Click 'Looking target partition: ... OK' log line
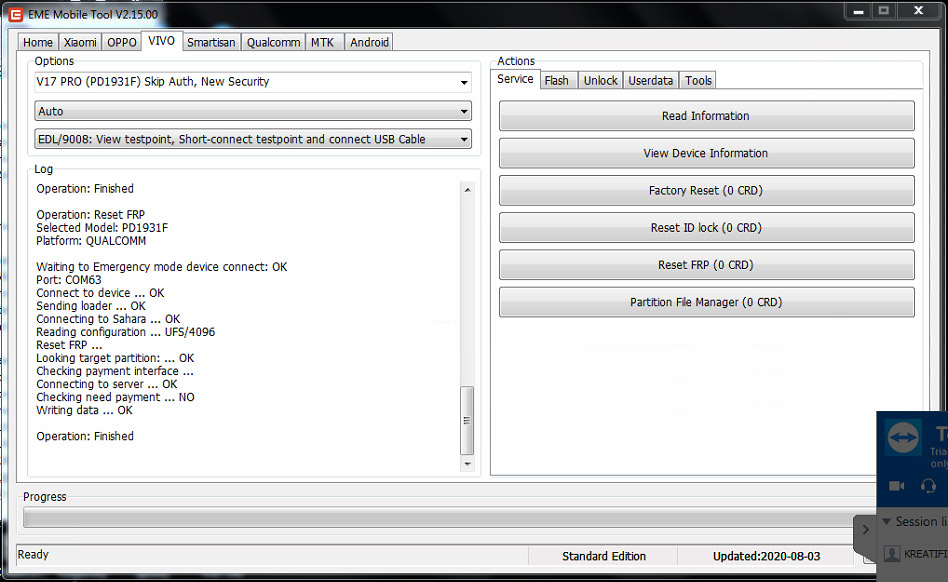Image resolution: width=948 pixels, height=582 pixels. point(115,358)
